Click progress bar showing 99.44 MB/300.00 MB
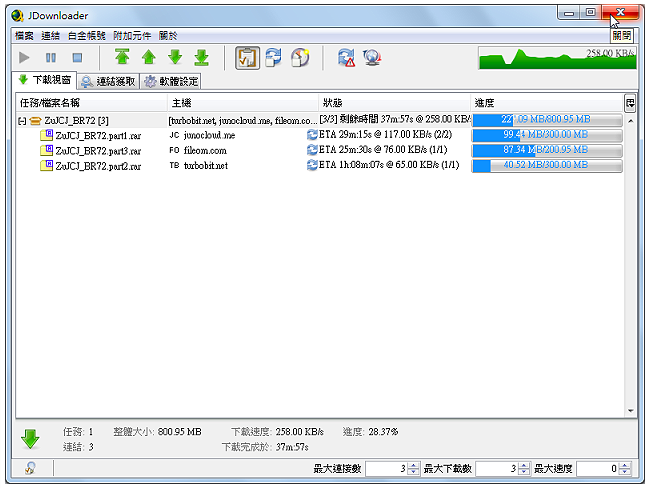This screenshot has width=650, height=488. [547, 135]
